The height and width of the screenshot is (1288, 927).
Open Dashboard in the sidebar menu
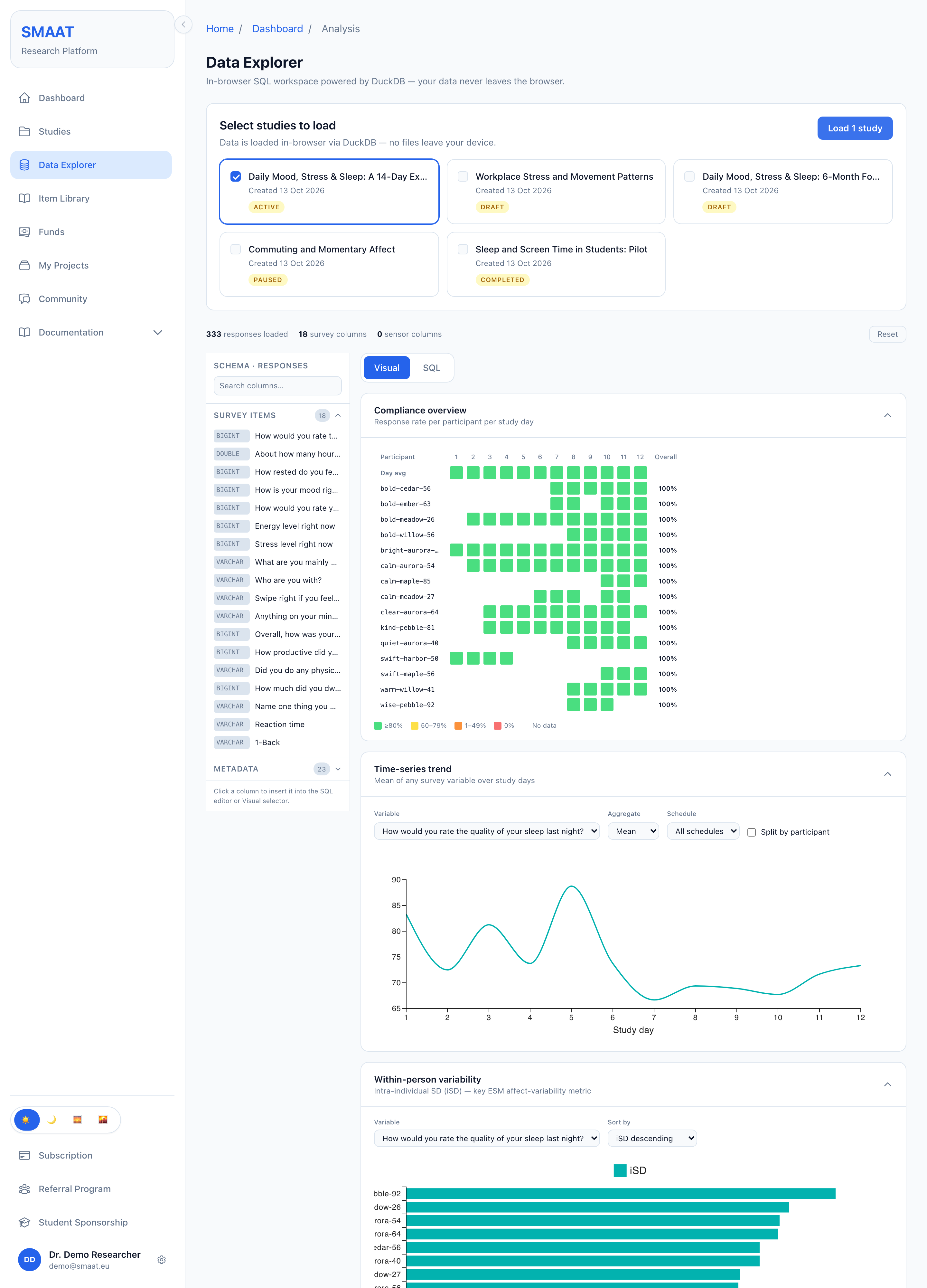[x=91, y=98]
